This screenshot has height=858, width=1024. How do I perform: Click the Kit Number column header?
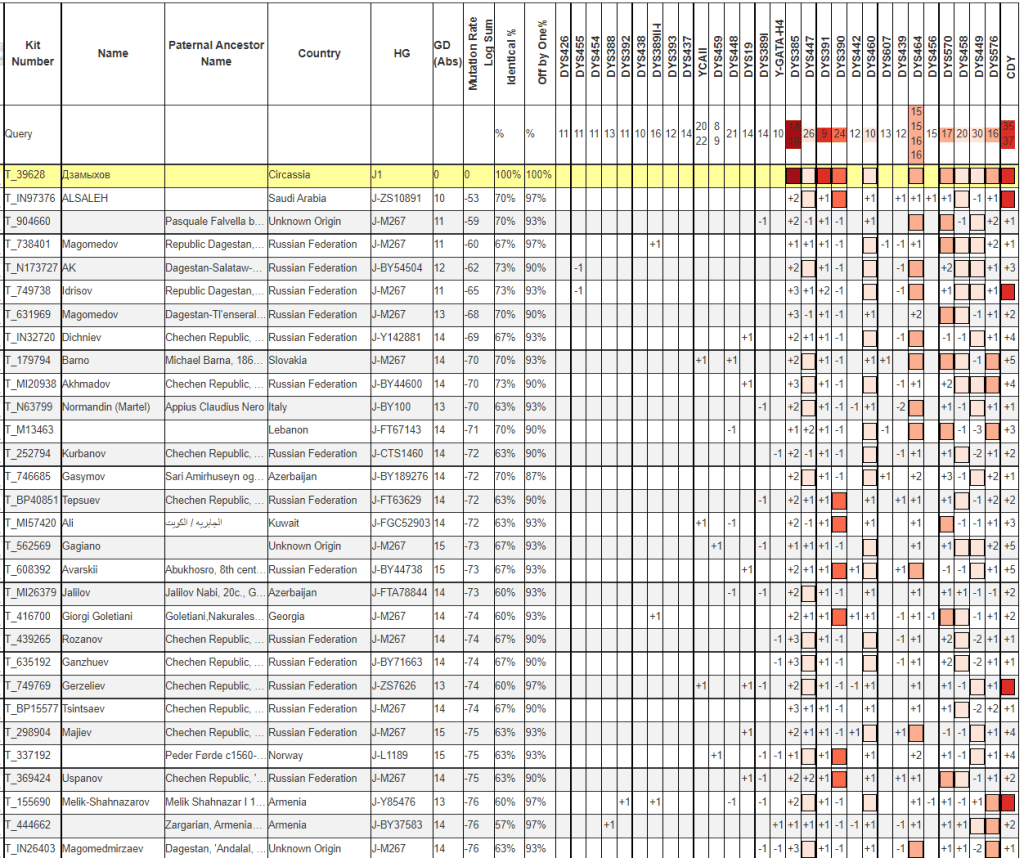coord(31,53)
